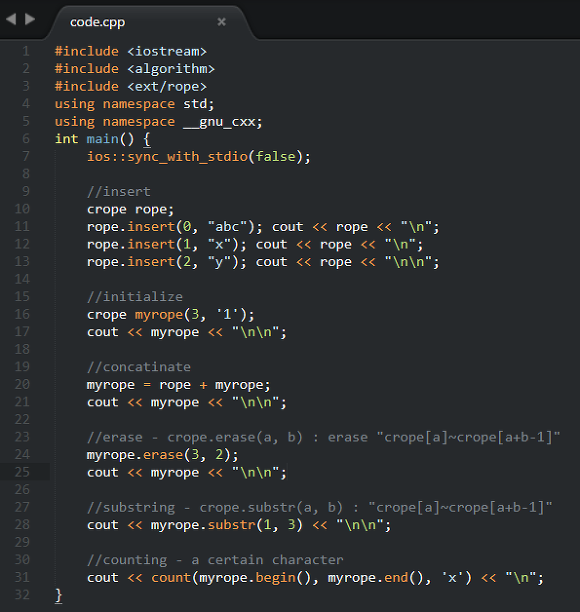Click on '#include <iostream>' text
Image resolution: width=580 pixels, height=612 pixels.
(130, 52)
